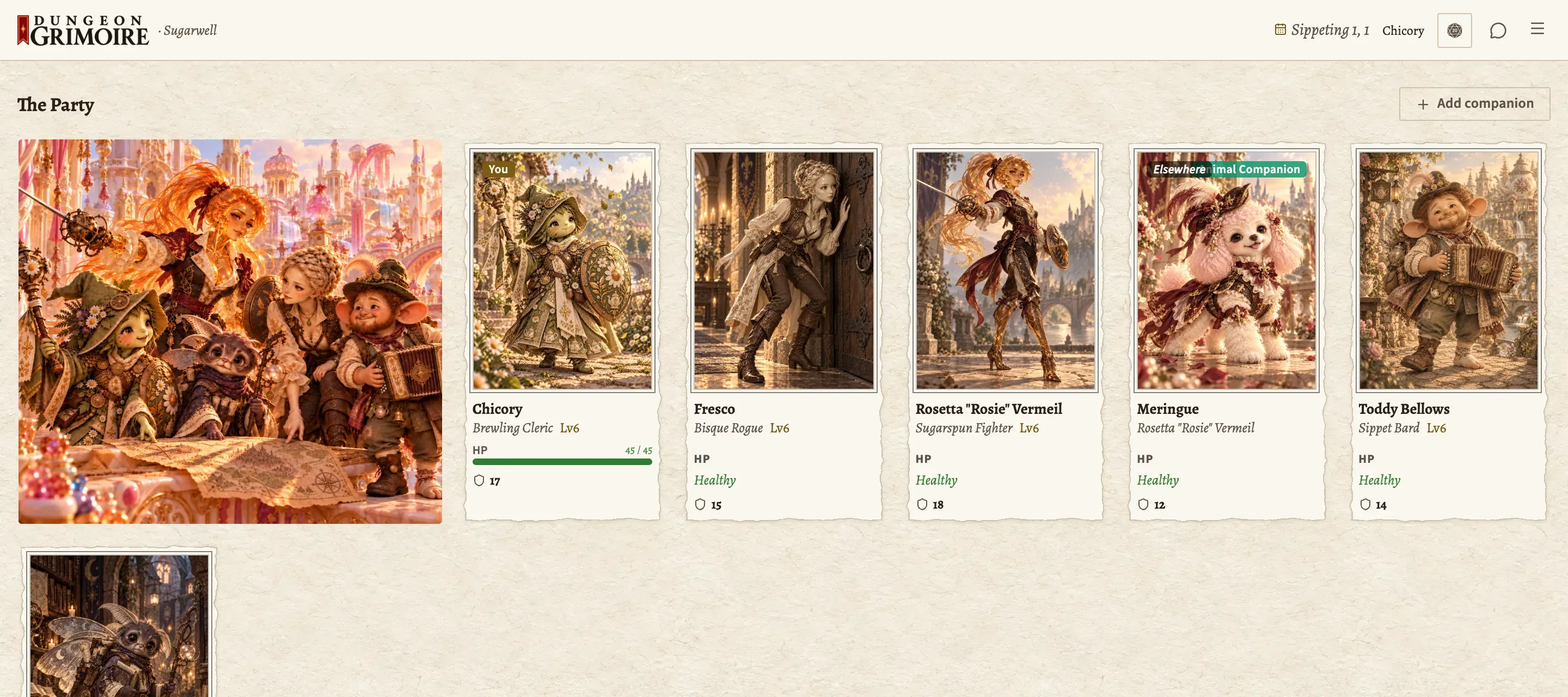This screenshot has width=1568, height=697.
Task: Open the chat speech bubble icon
Action: (x=1497, y=30)
